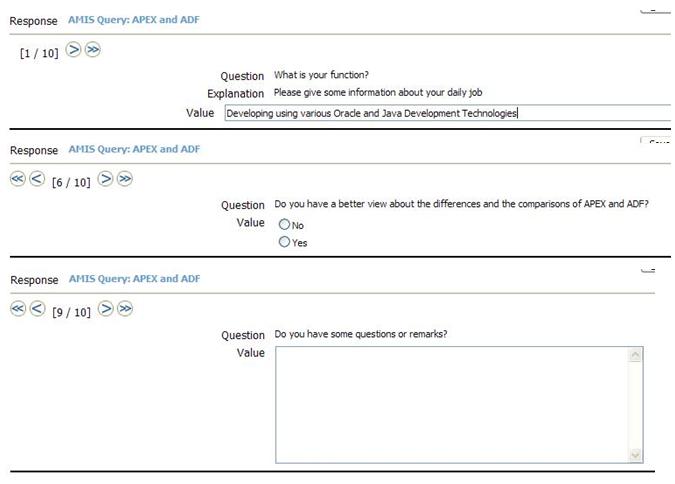Click first-page arrow in the 6/10 response panel
The image size is (675, 484).
click(x=18, y=178)
